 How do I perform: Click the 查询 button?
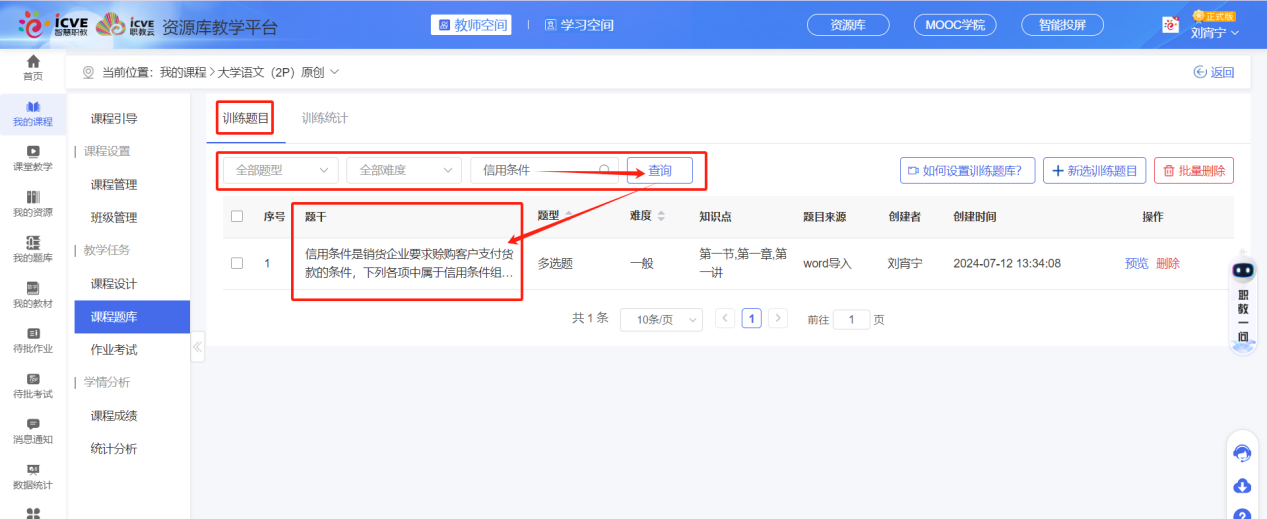[x=660, y=170]
